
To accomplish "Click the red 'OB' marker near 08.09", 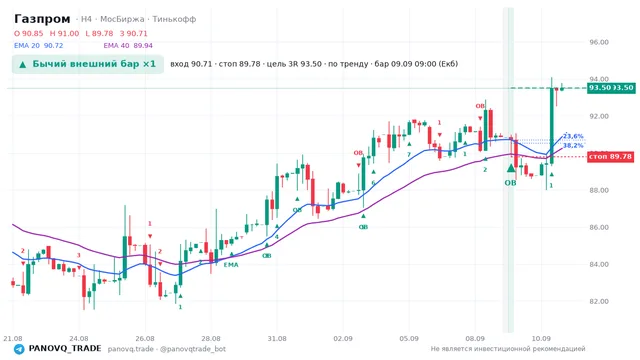I will tap(480, 106).
